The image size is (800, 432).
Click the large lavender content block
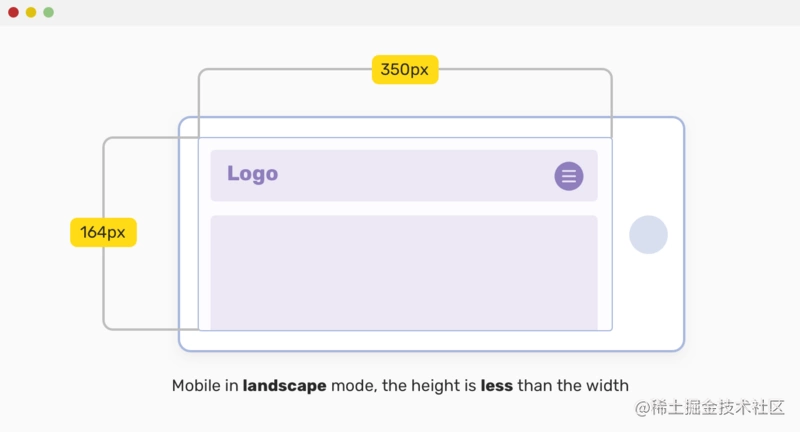click(x=404, y=272)
